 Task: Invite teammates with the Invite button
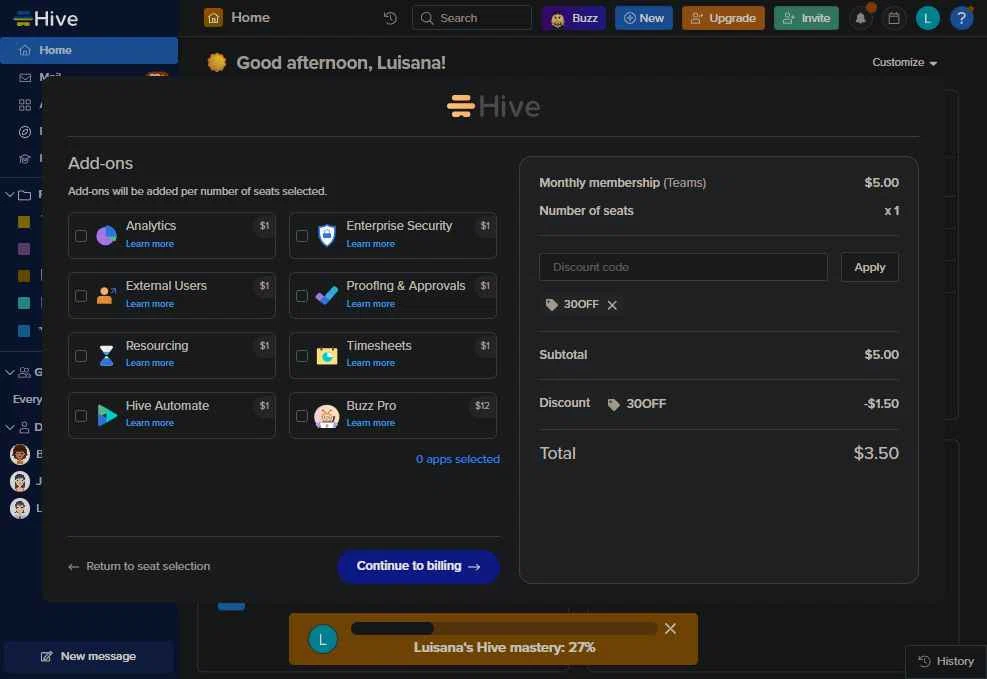[x=806, y=18]
